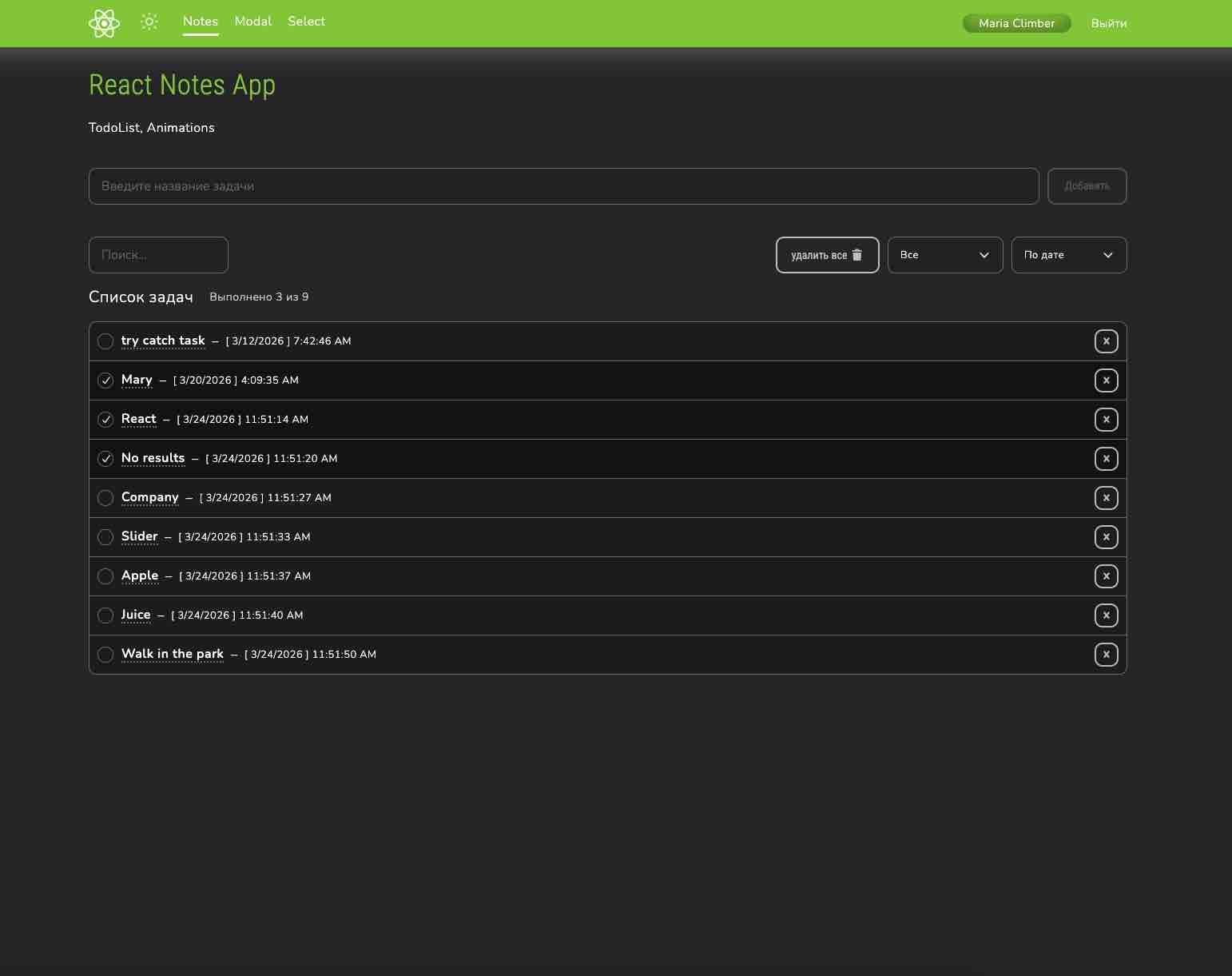The image size is (1232, 976).
Task: Toggle the sun theme switcher icon
Action: pos(149,22)
